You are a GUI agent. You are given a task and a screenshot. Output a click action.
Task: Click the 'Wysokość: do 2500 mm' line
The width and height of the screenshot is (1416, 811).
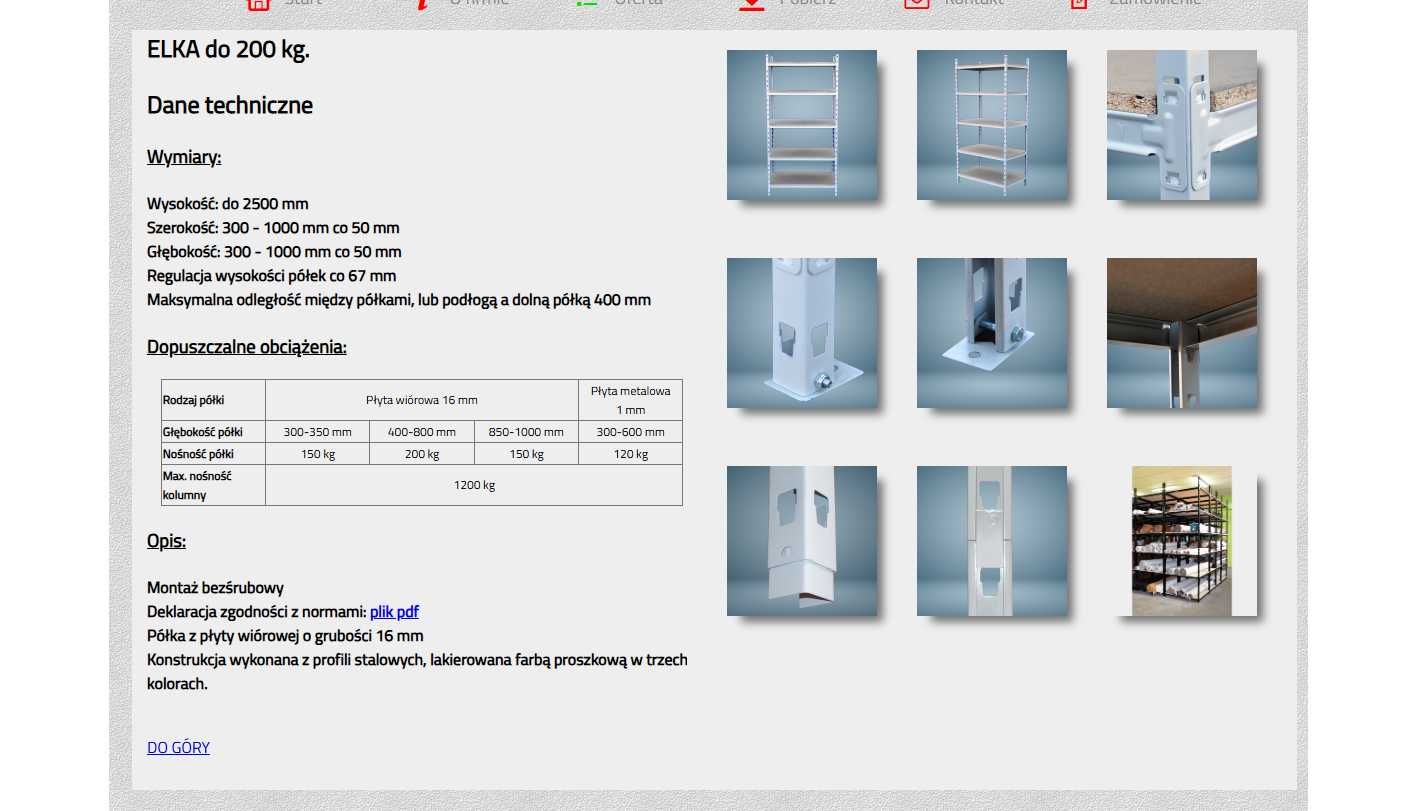[228, 204]
